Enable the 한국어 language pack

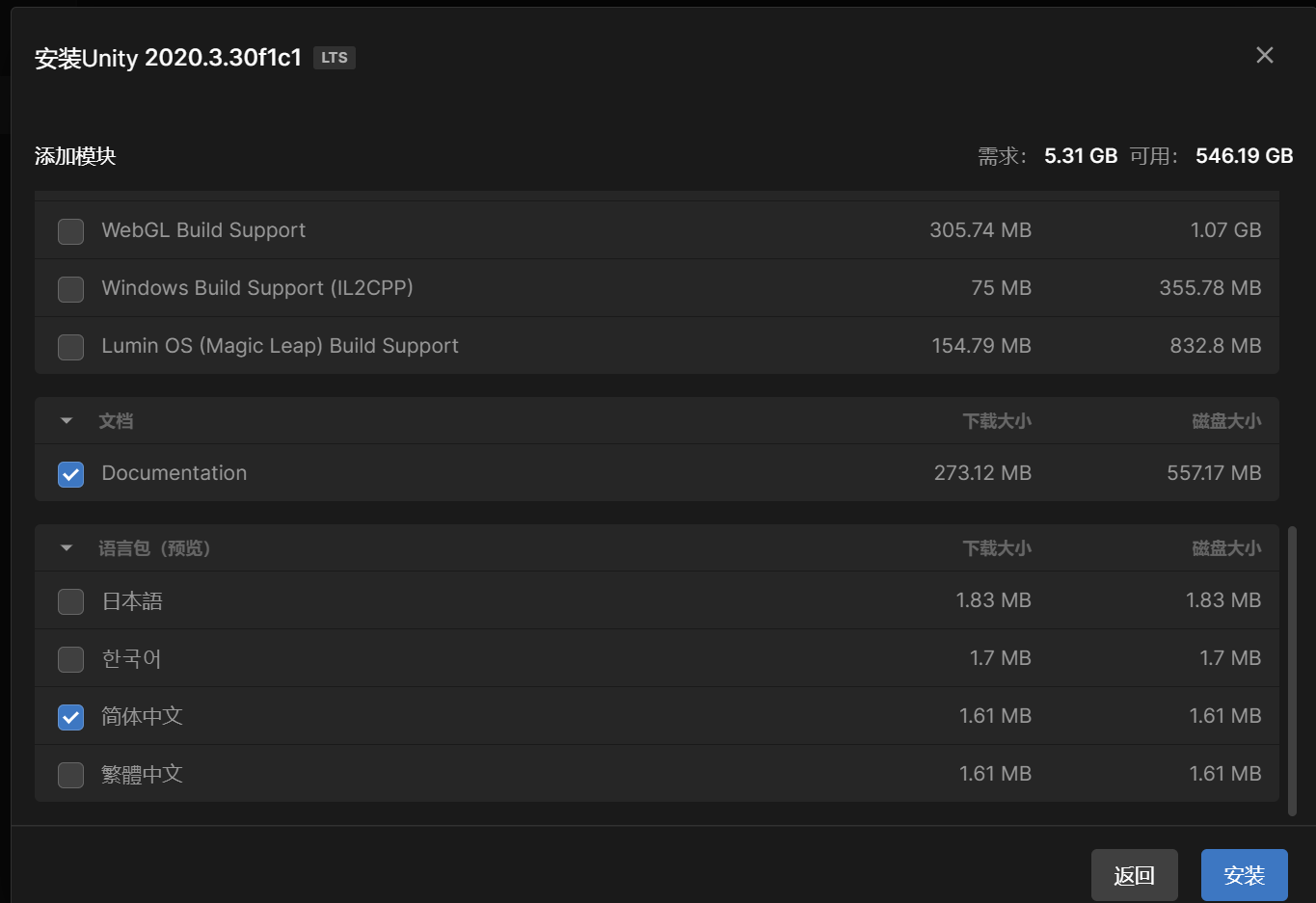(x=70, y=659)
